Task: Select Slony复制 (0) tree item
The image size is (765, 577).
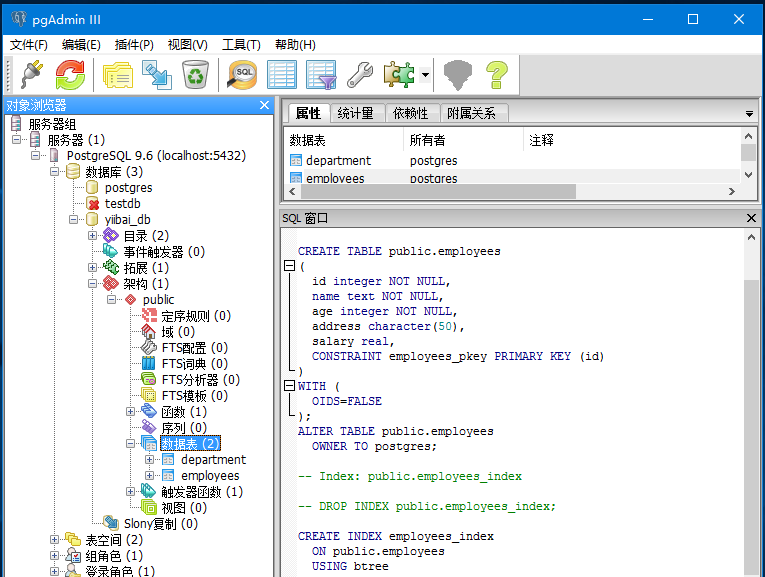Action: [161, 524]
